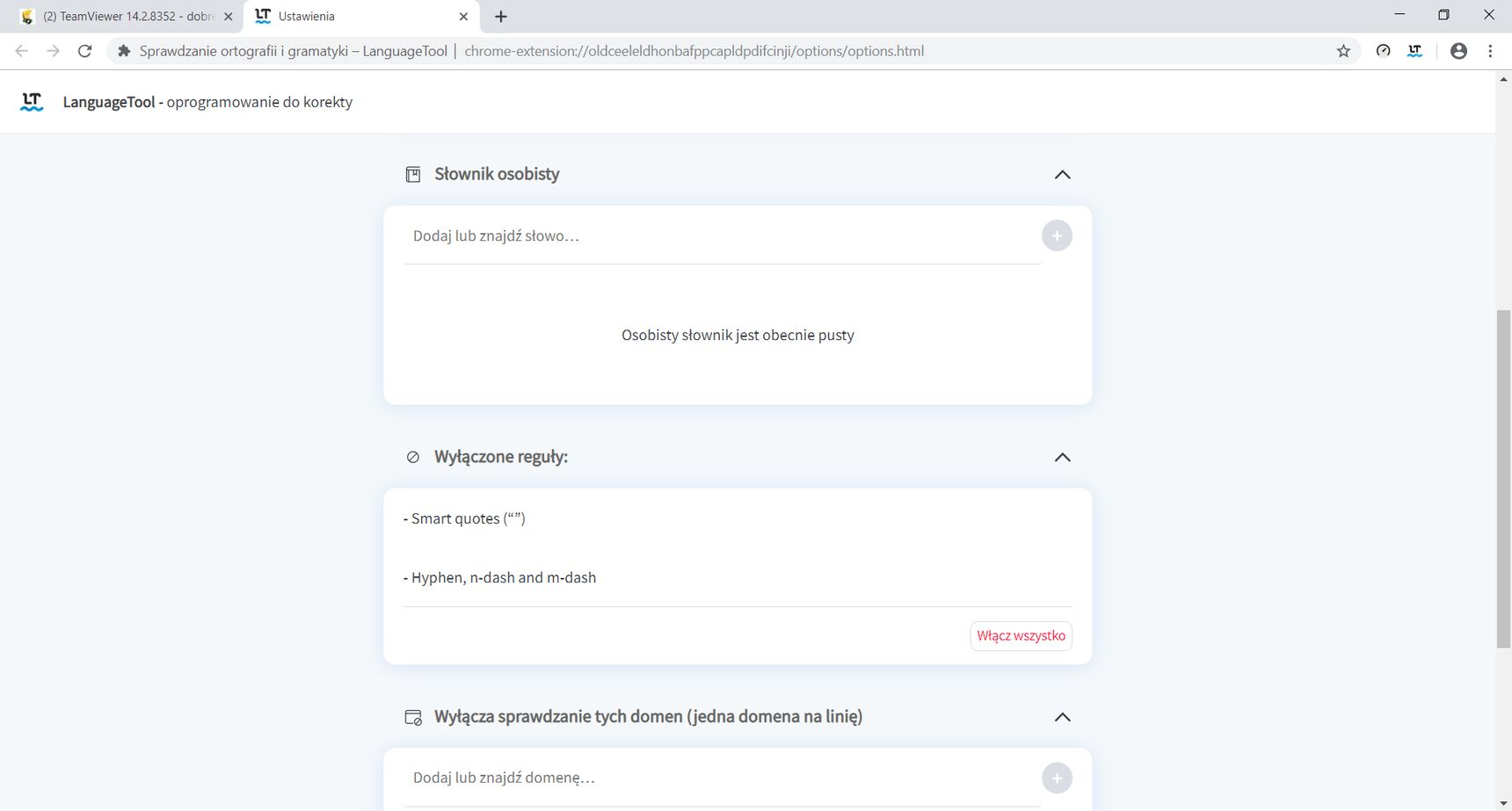Click the domain section window icon
This screenshot has width=1512, height=811.
coord(413,717)
